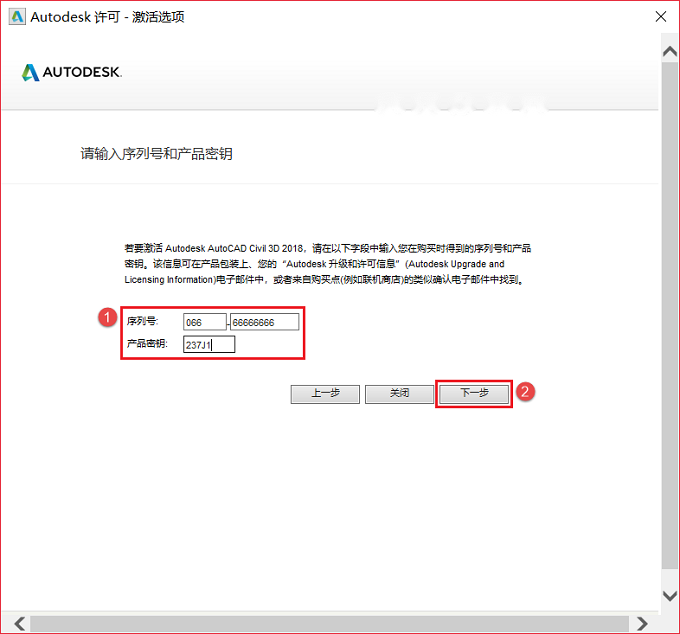Click the Autodesk app icon in title bar
This screenshot has height=634, width=680.
17,17
